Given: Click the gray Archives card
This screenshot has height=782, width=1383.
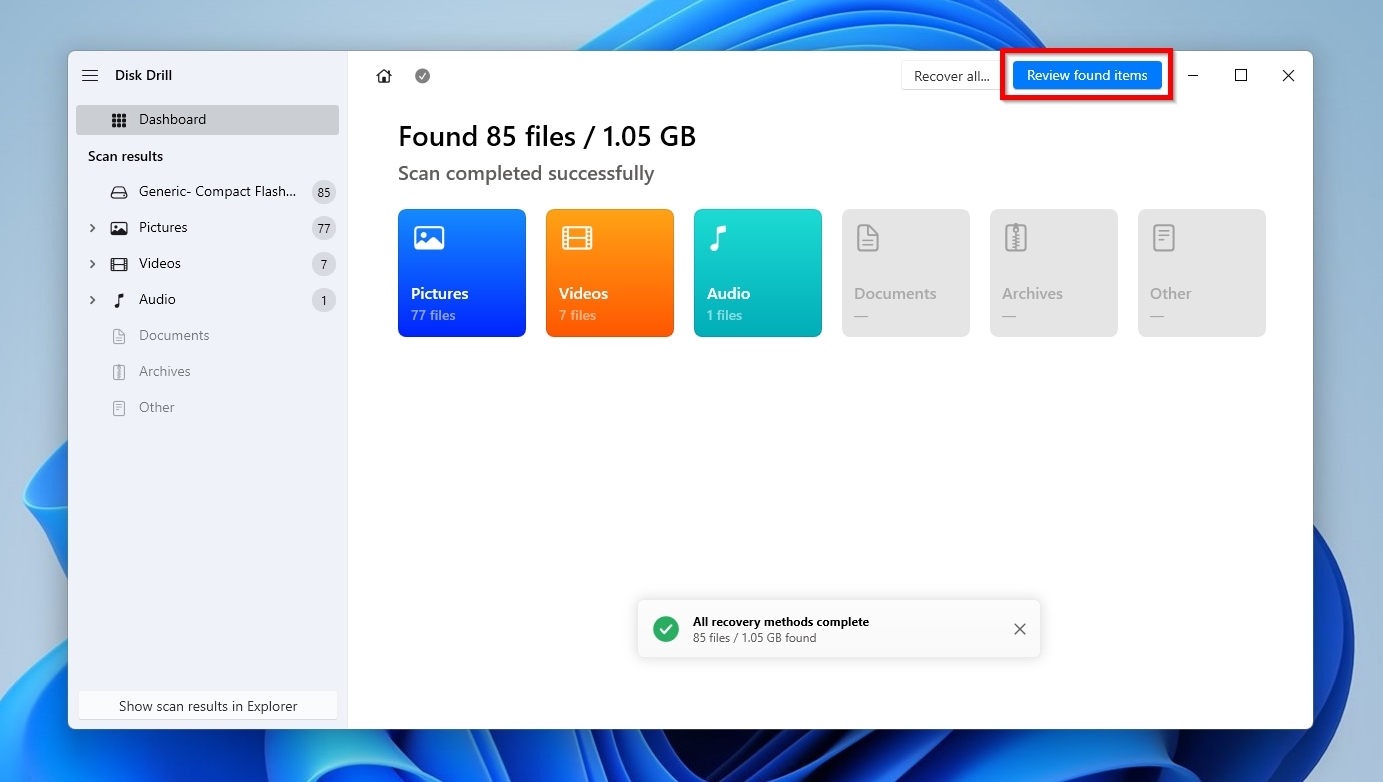Looking at the screenshot, I should coord(1054,273).
